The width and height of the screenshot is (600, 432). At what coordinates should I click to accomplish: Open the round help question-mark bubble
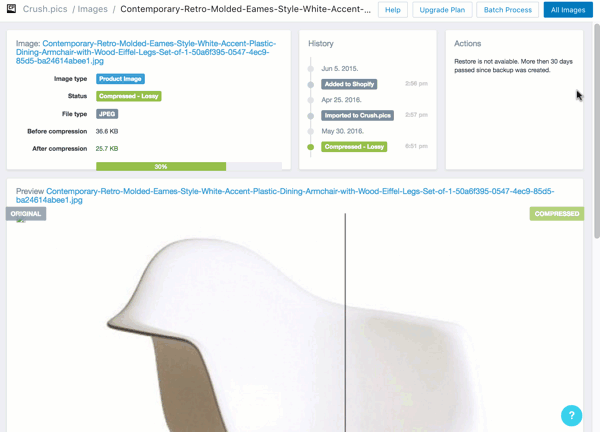click(571, 415)
